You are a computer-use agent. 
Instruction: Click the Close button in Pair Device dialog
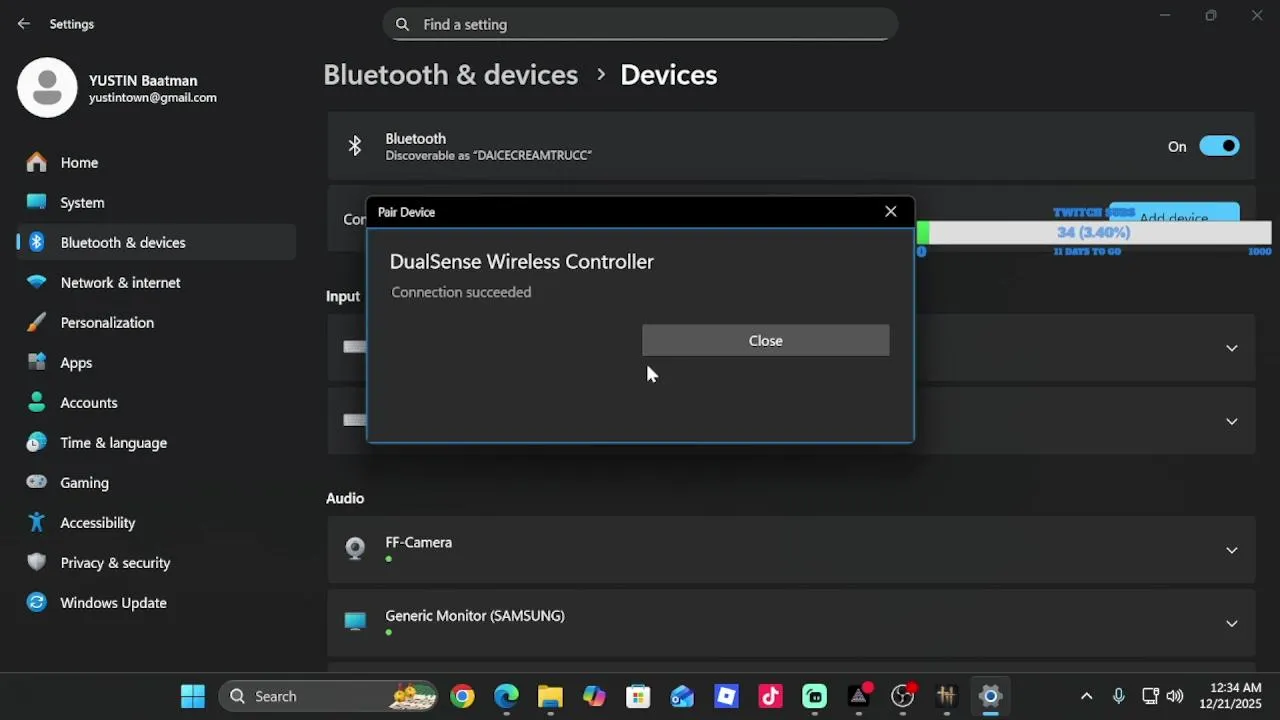766,340
